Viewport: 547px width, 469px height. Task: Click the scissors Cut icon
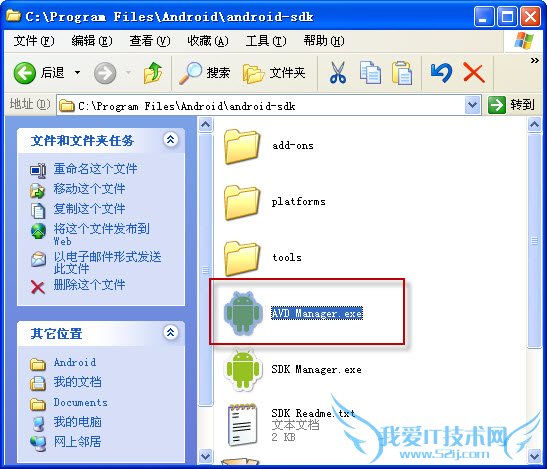pos(338,73)
